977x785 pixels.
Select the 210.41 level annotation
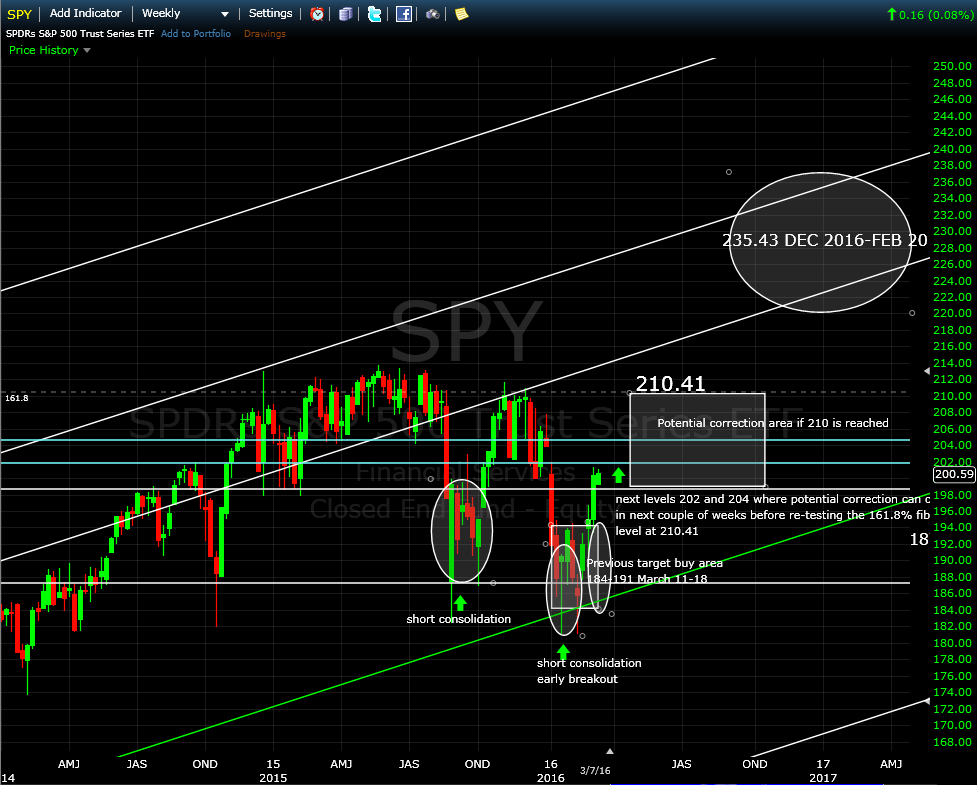point(670,383)
